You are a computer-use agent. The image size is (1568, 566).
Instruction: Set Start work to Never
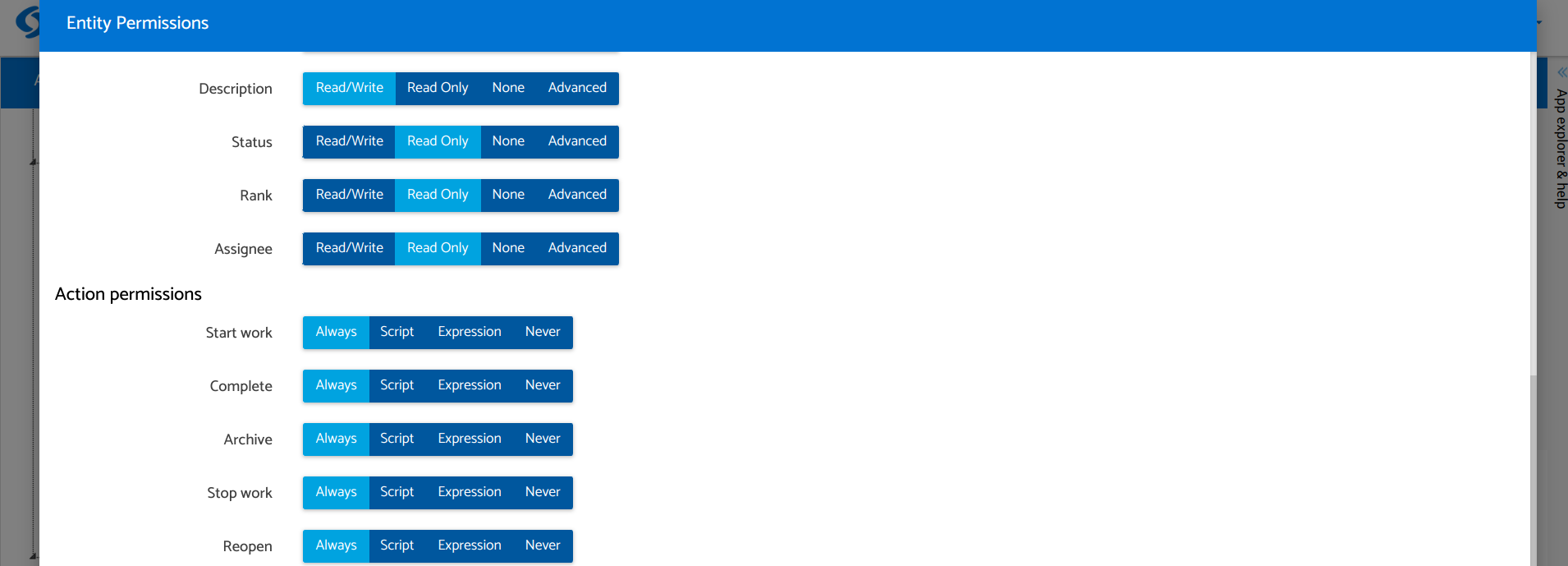pos(543,332)
